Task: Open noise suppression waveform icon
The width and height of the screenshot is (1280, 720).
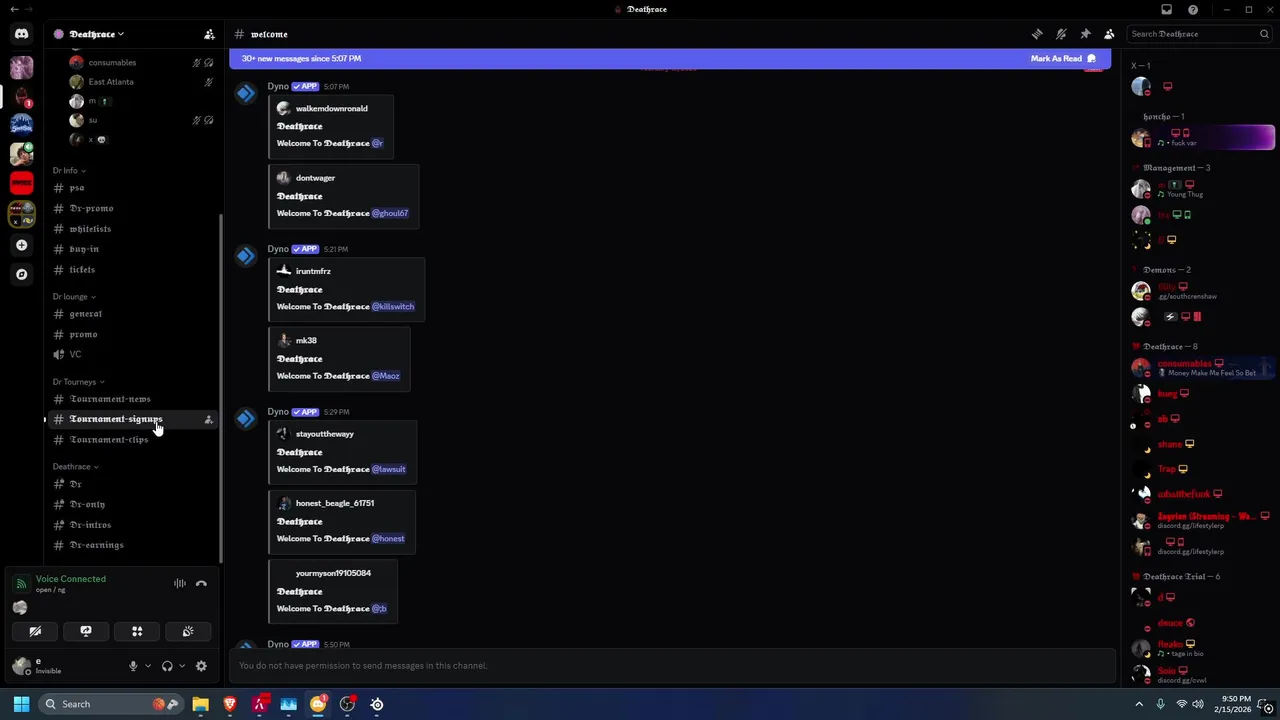Action: click(x=180, y=584)
